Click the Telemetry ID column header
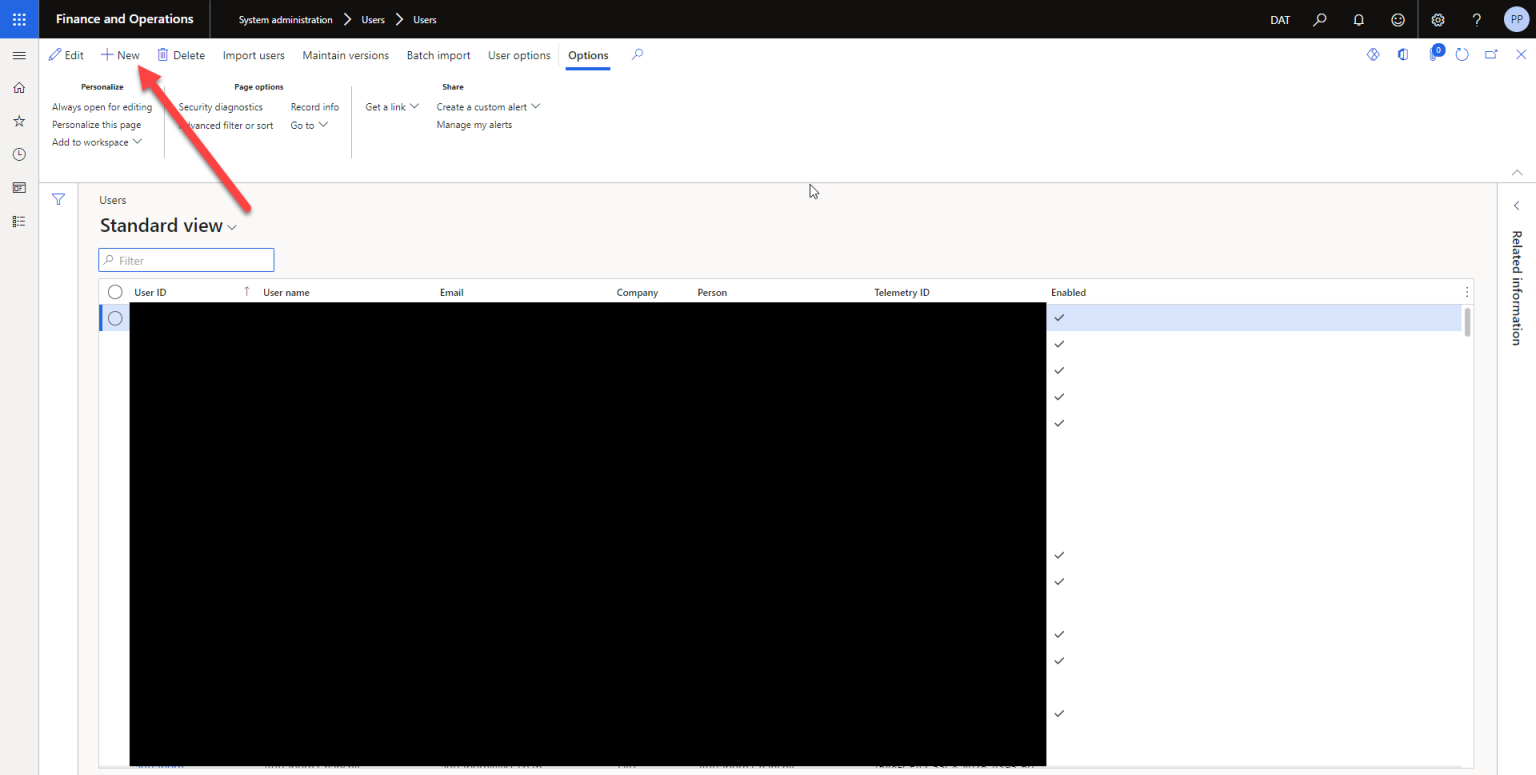This screenshot has width=1536, height=775. pos(902,292)
